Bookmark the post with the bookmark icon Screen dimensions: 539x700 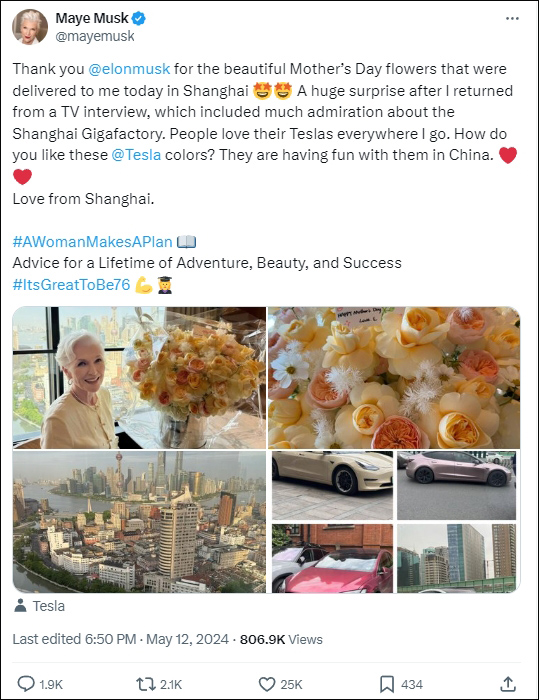387,684
